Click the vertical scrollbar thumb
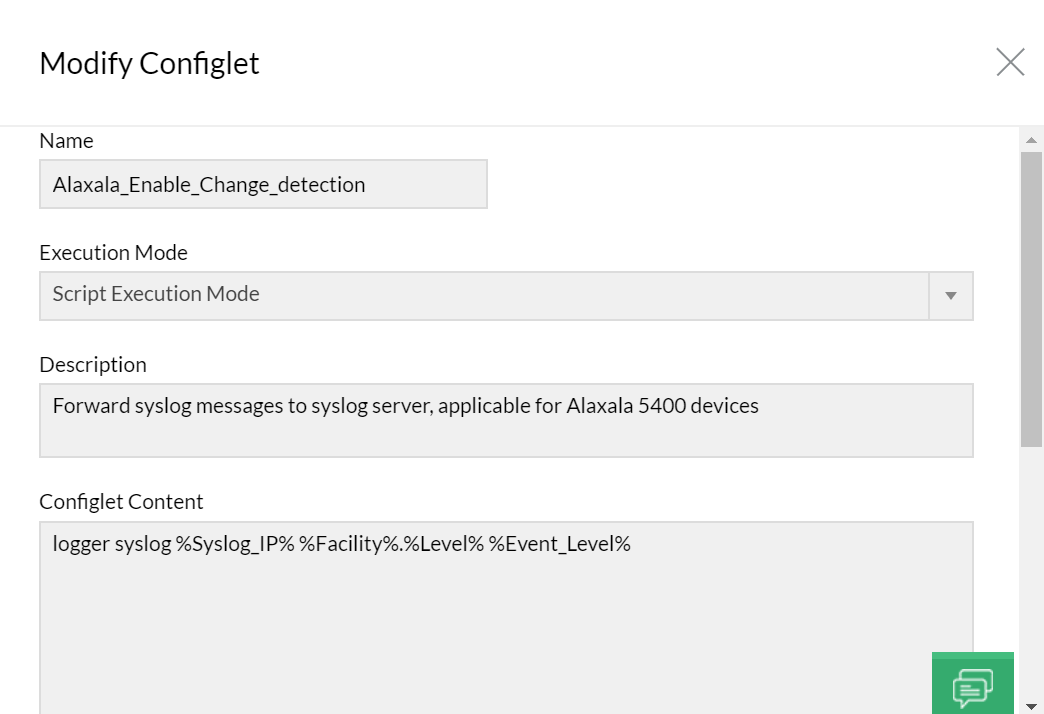Image resolution: width=1044 pixels, height=714 pixels. (1031, 298)
